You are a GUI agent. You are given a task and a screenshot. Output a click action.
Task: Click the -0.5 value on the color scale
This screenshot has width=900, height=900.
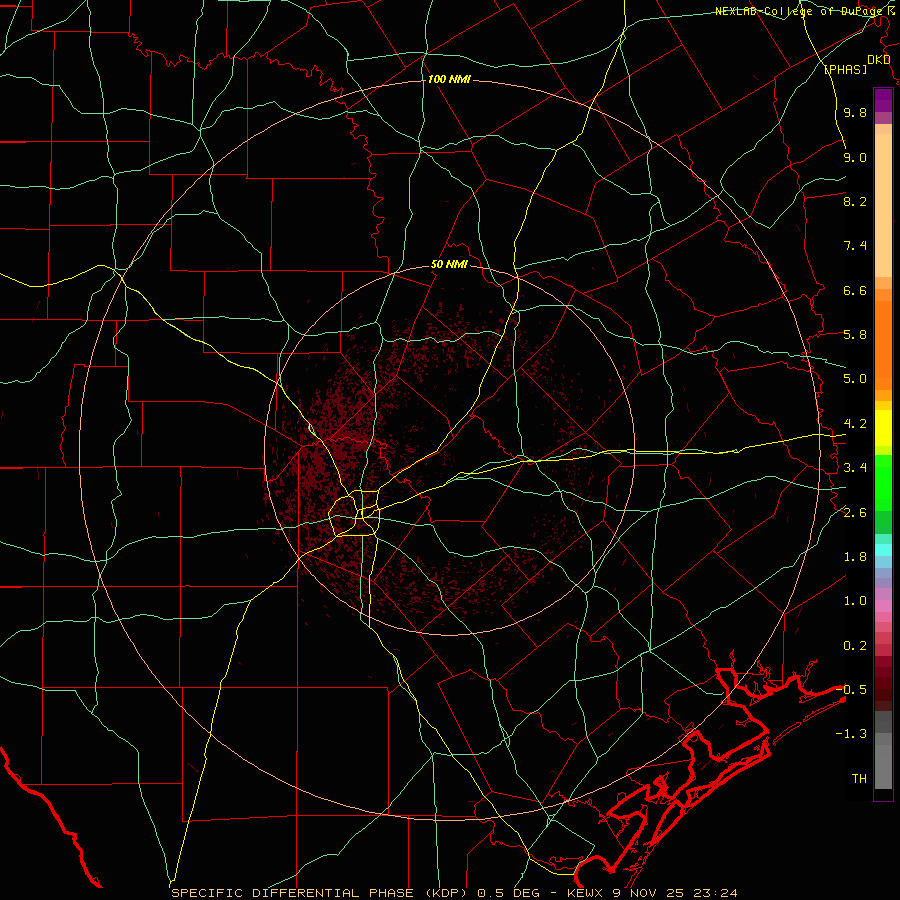(851, 690)
